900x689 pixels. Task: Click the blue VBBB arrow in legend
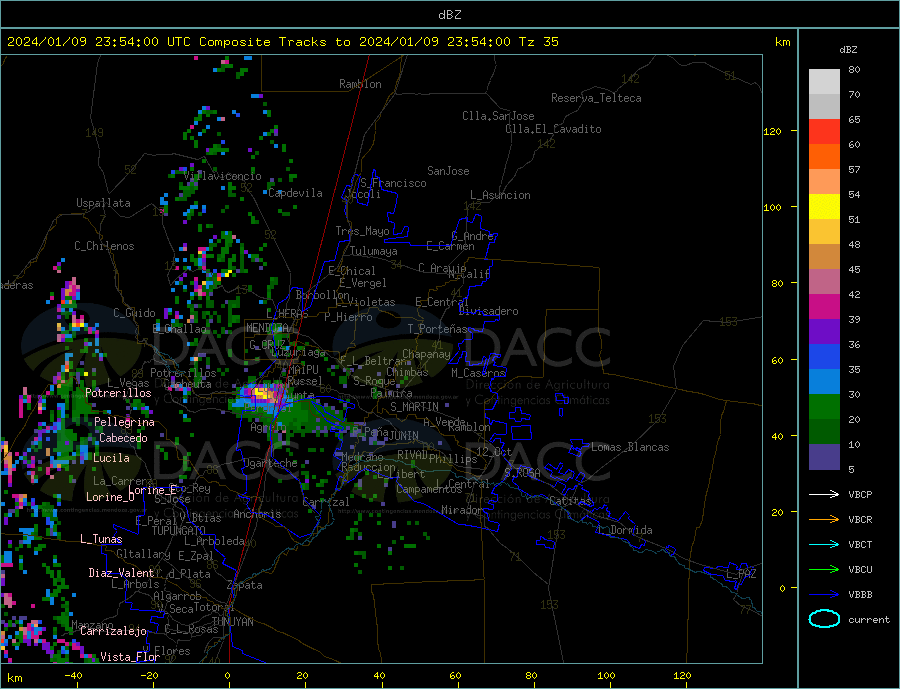point(824,595)
